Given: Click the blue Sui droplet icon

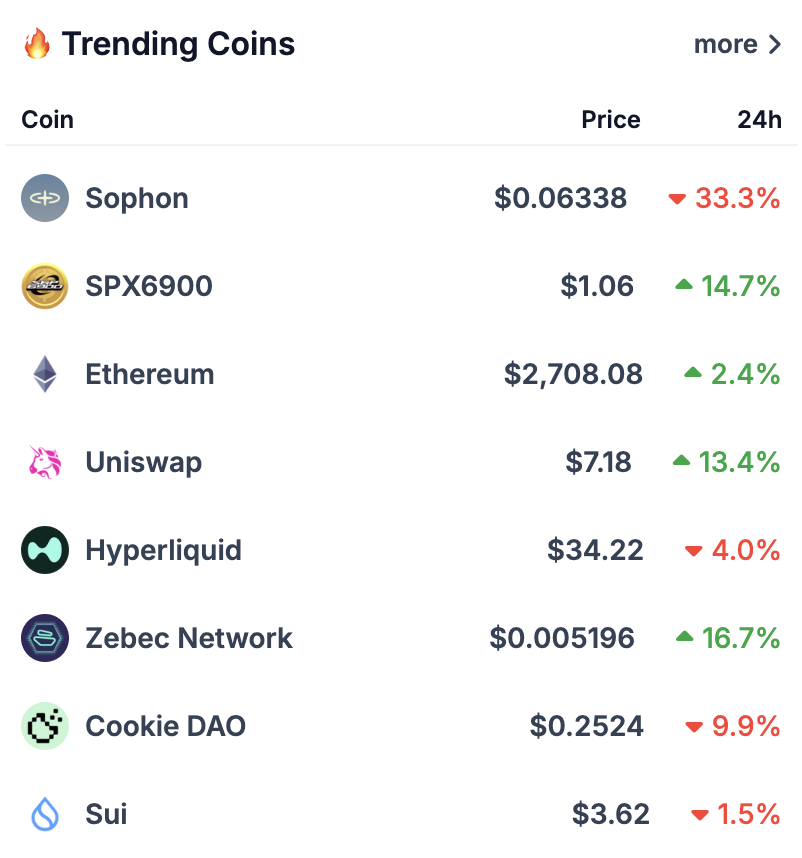Looking at the screenshot, I should point(45,814).
